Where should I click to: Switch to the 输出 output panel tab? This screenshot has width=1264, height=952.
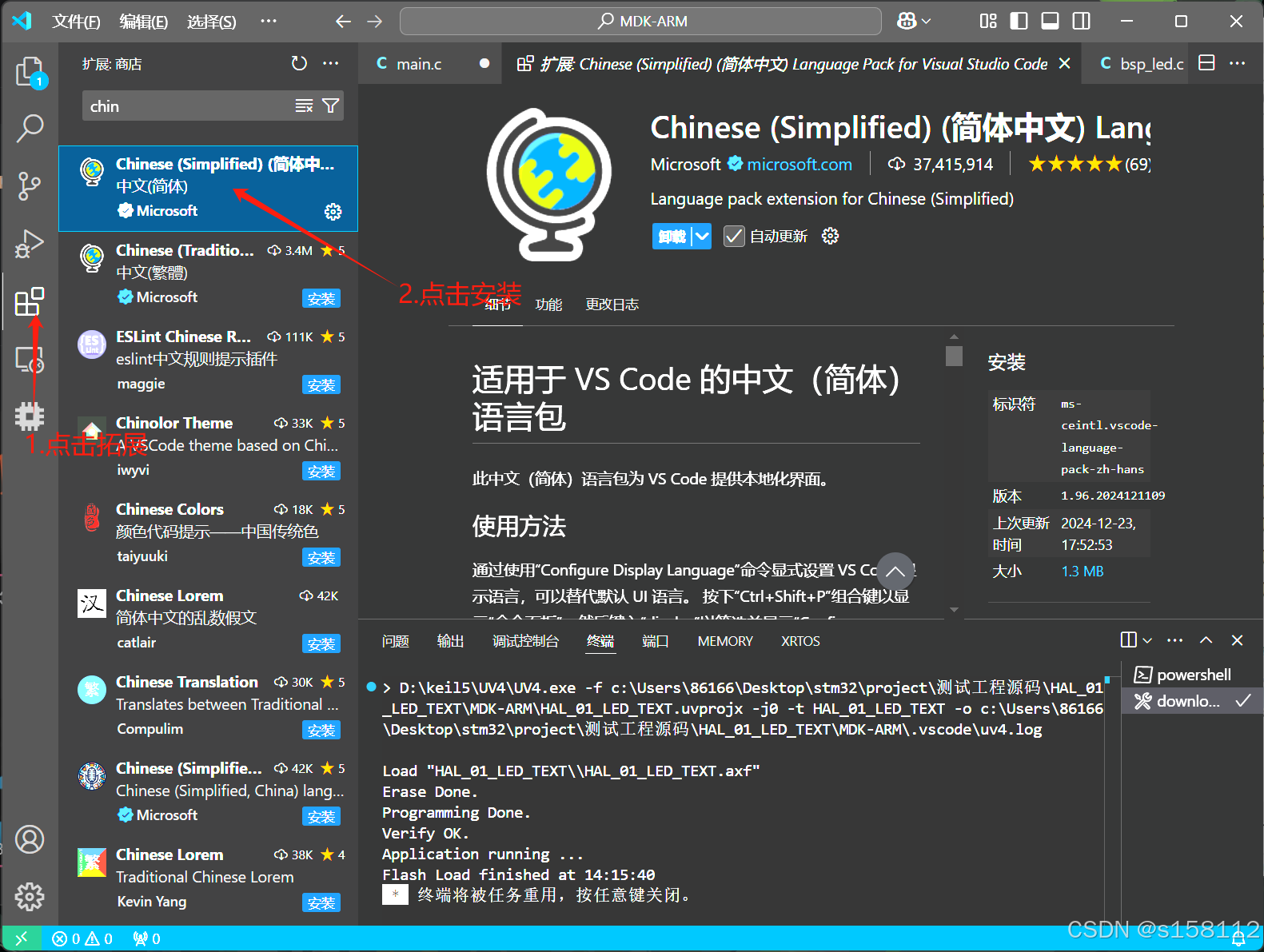click(451, 641)
